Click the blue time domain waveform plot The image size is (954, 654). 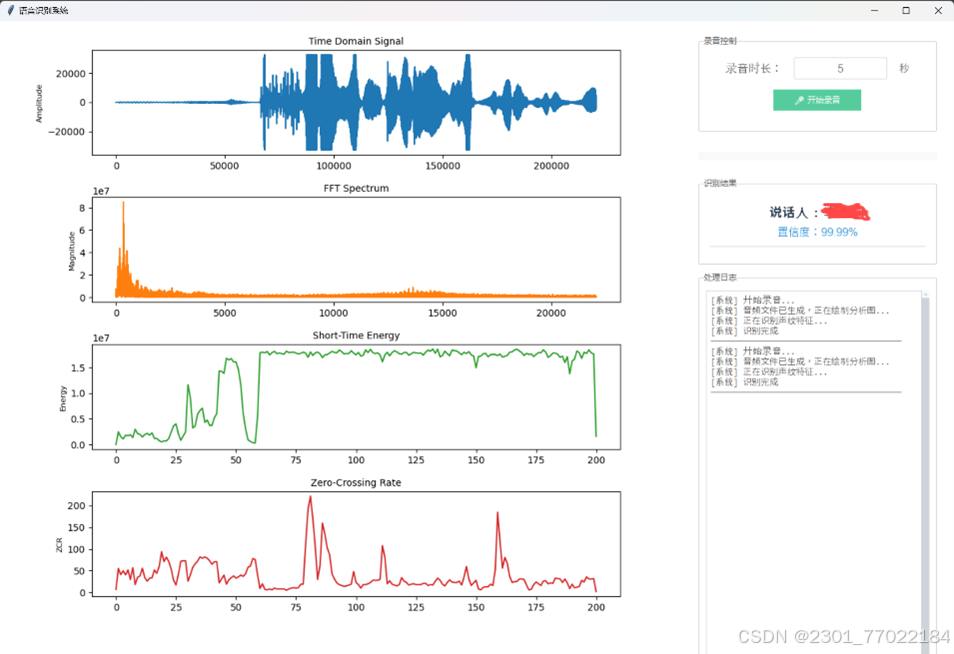357,102
